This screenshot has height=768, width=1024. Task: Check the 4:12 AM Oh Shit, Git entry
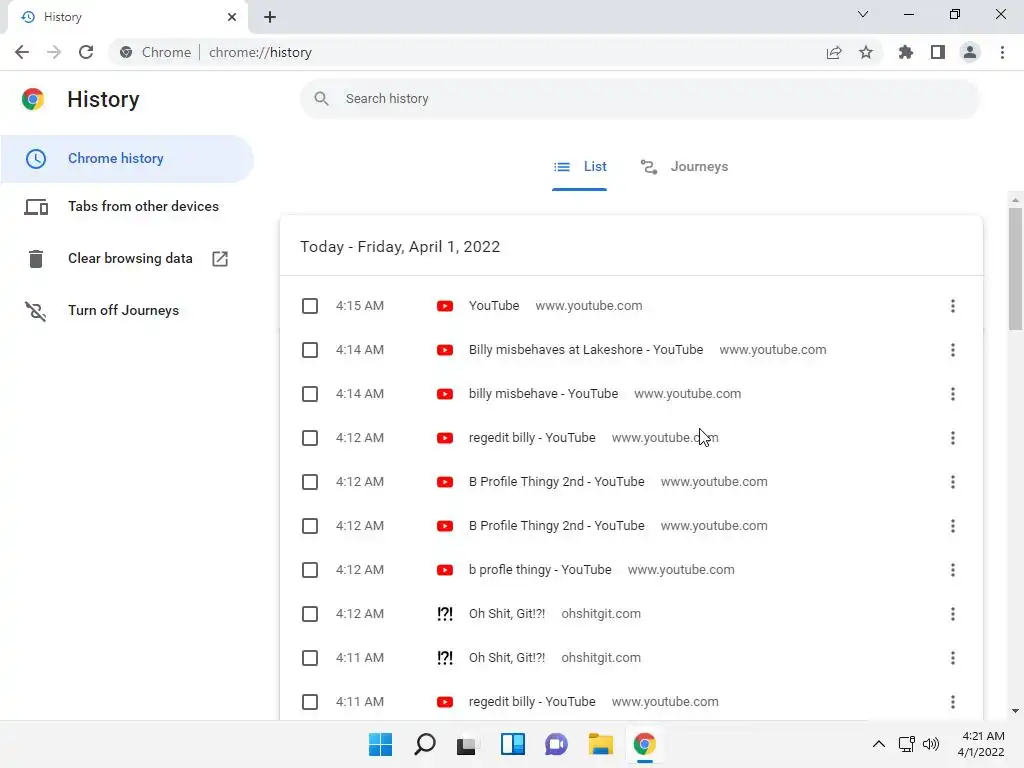pos(310,614)
